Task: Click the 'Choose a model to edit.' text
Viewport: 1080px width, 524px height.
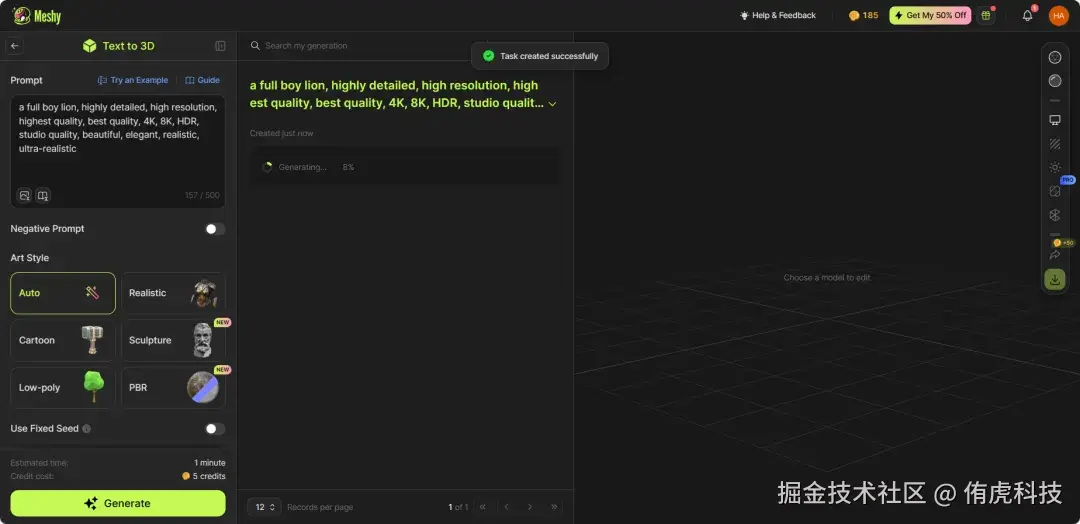Action: pos(827,277)
